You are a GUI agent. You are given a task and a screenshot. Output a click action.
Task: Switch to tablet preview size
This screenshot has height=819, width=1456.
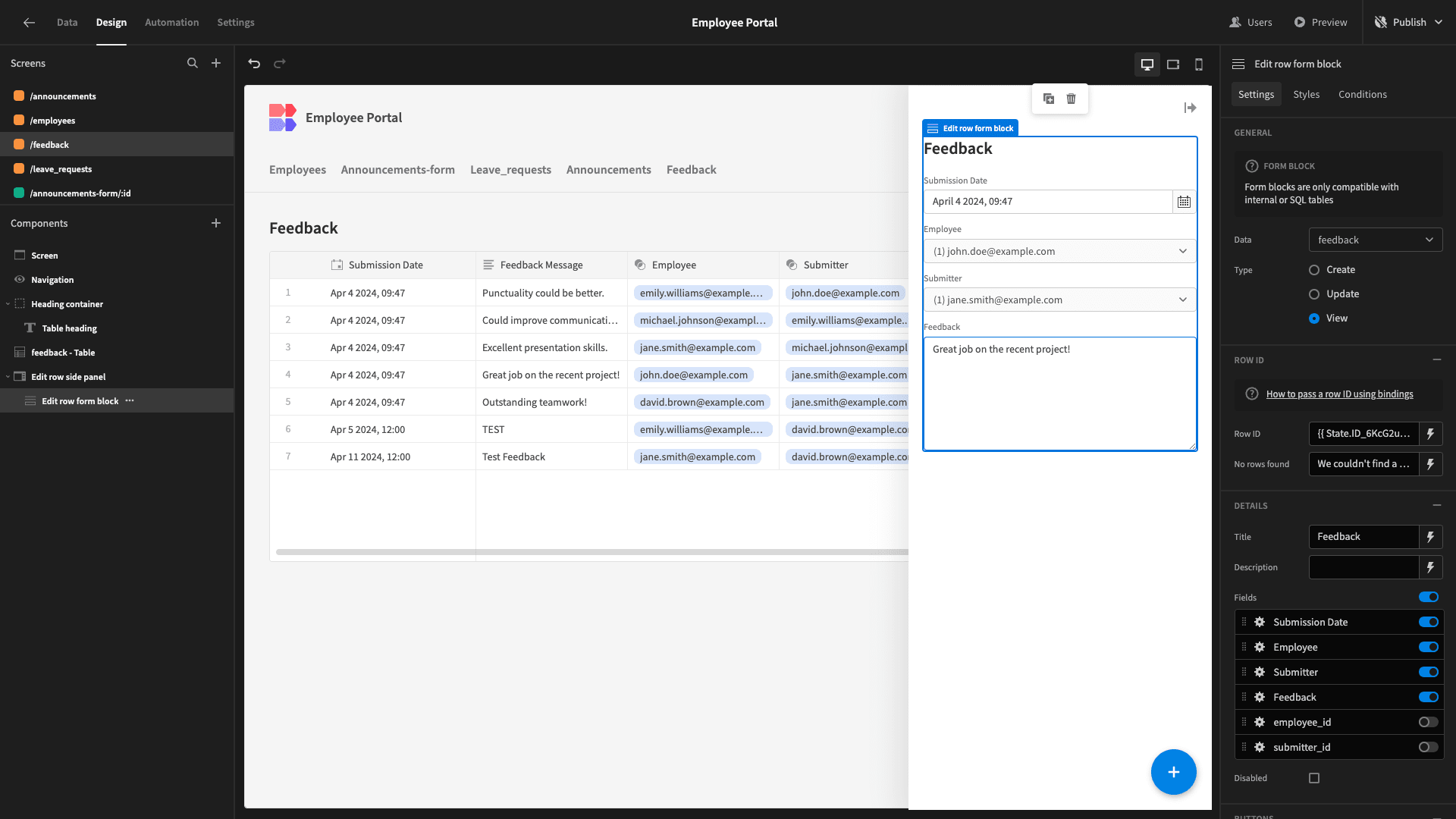1173,64
